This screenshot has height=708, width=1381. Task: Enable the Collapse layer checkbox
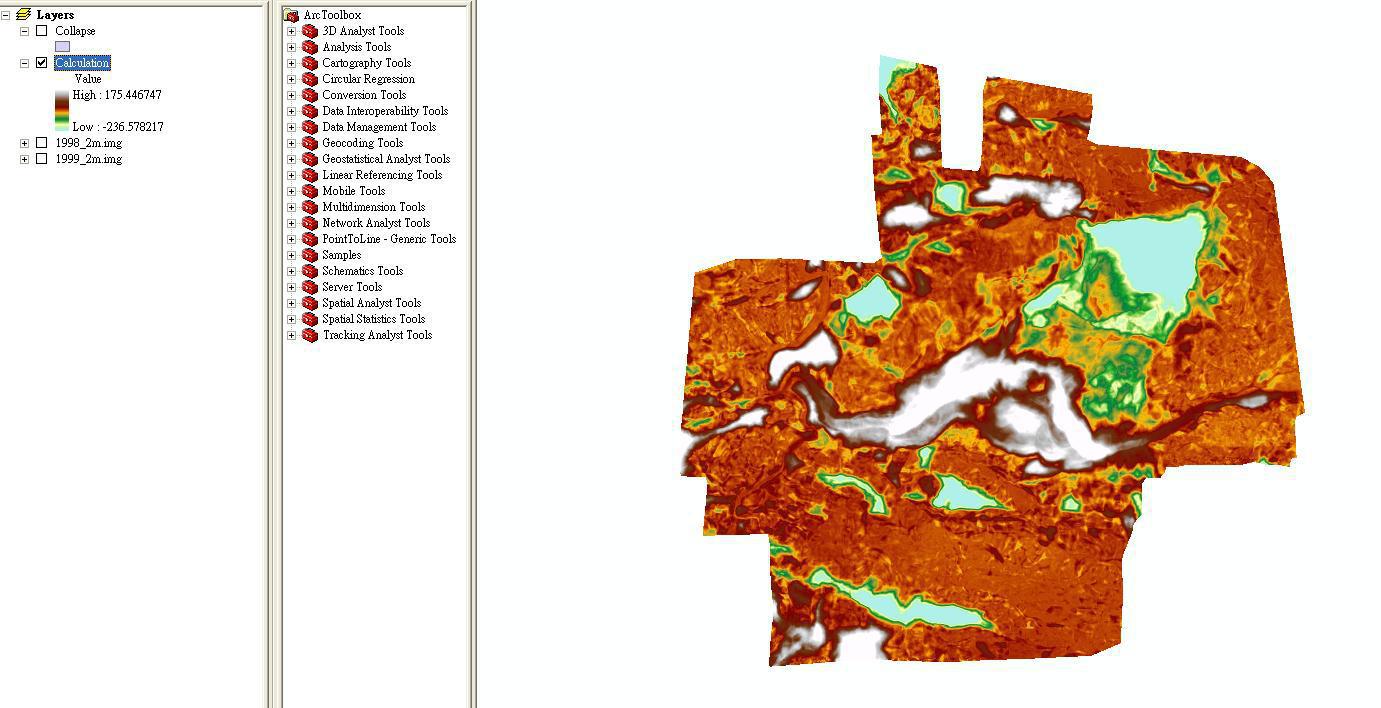click(x=41, y=31)
